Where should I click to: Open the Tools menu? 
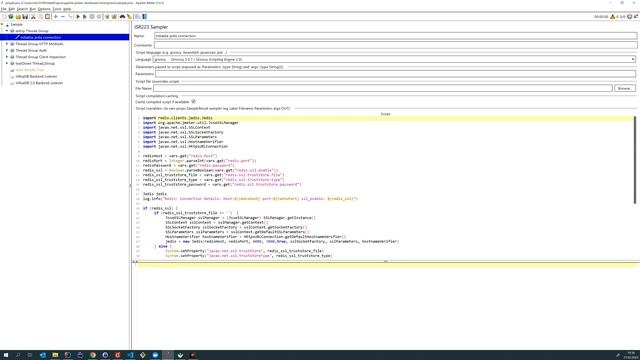tap(57, 9)
